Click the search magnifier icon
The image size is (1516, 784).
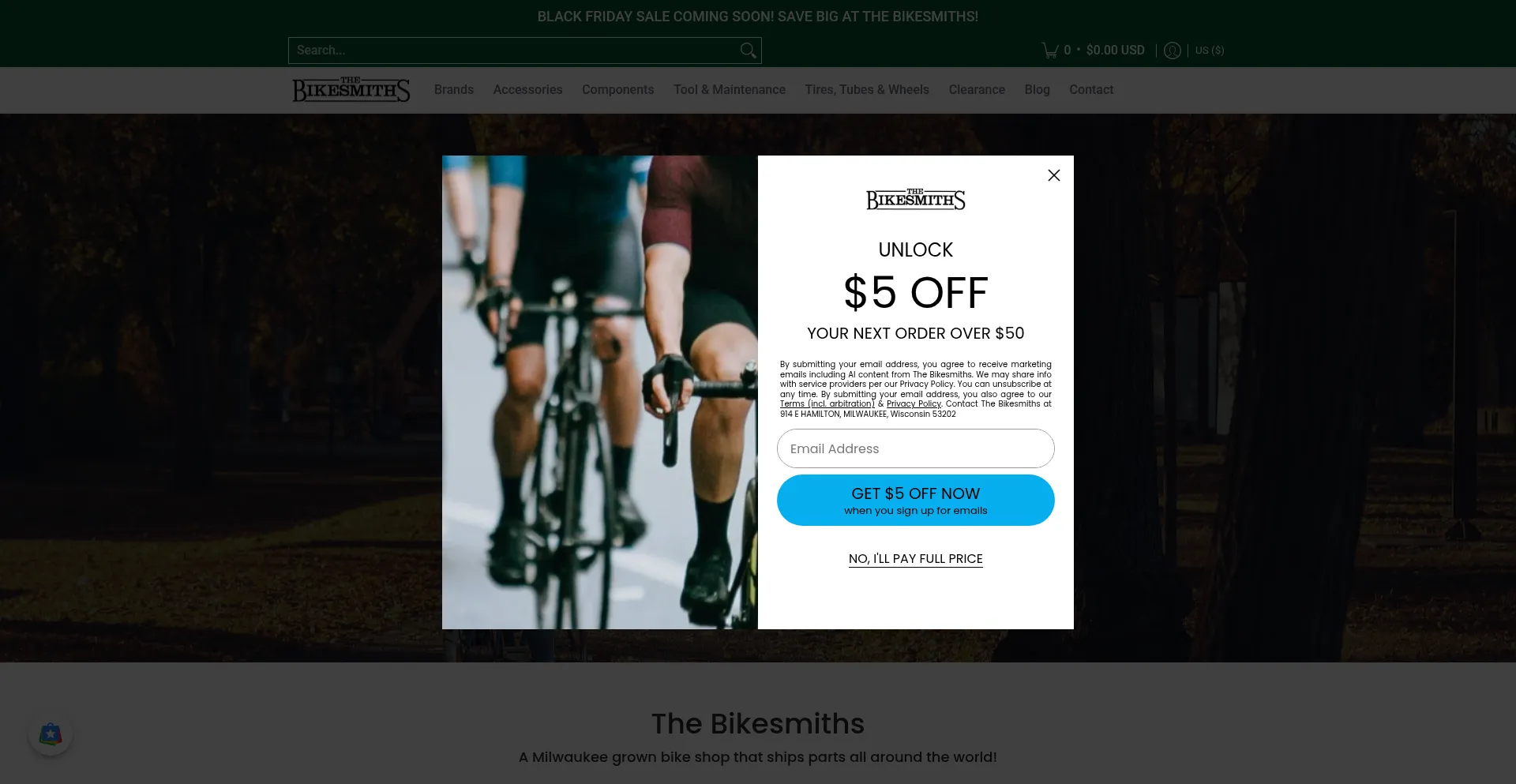748,51
